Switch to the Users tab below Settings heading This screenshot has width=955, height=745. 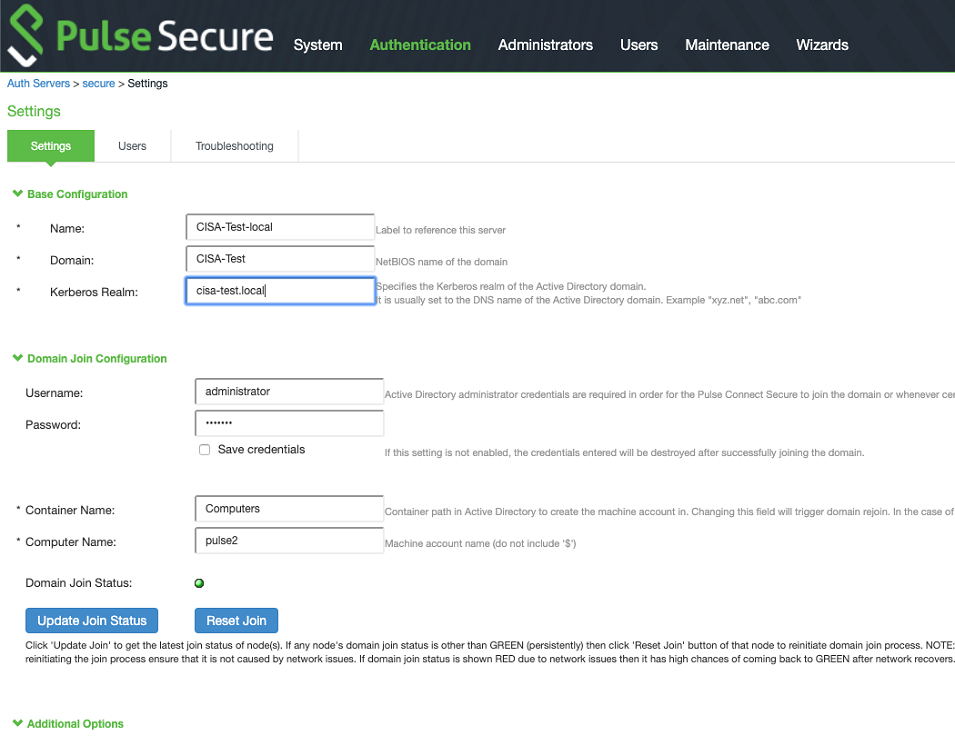[x=132, y=146]
